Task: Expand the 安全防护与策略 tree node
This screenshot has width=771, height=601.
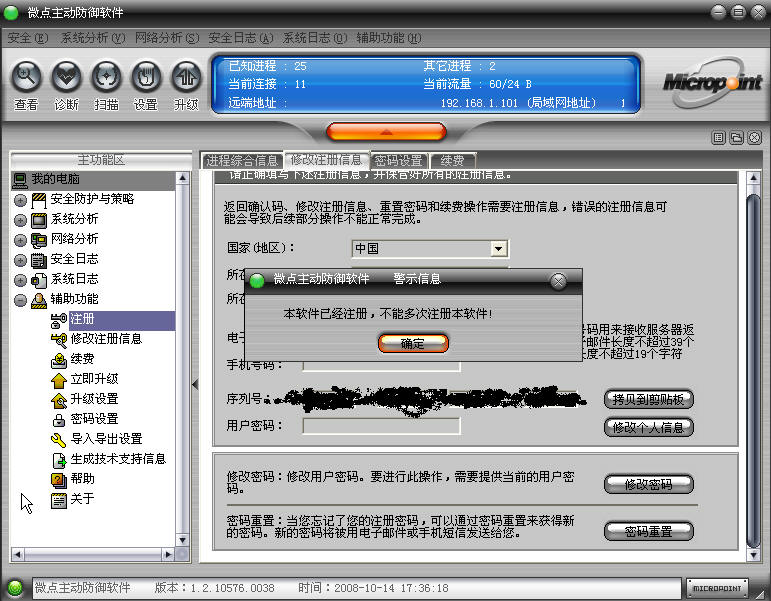Action: click(20, 200)
